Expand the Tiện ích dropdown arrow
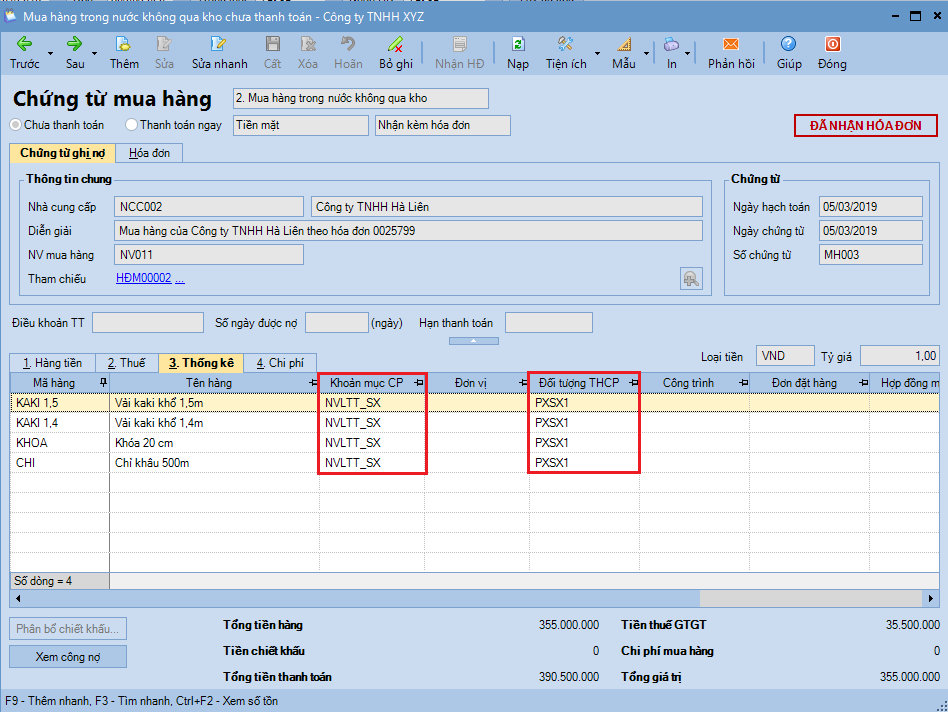The width and height of the screenshot is (948, 712). tap(598, 53)
